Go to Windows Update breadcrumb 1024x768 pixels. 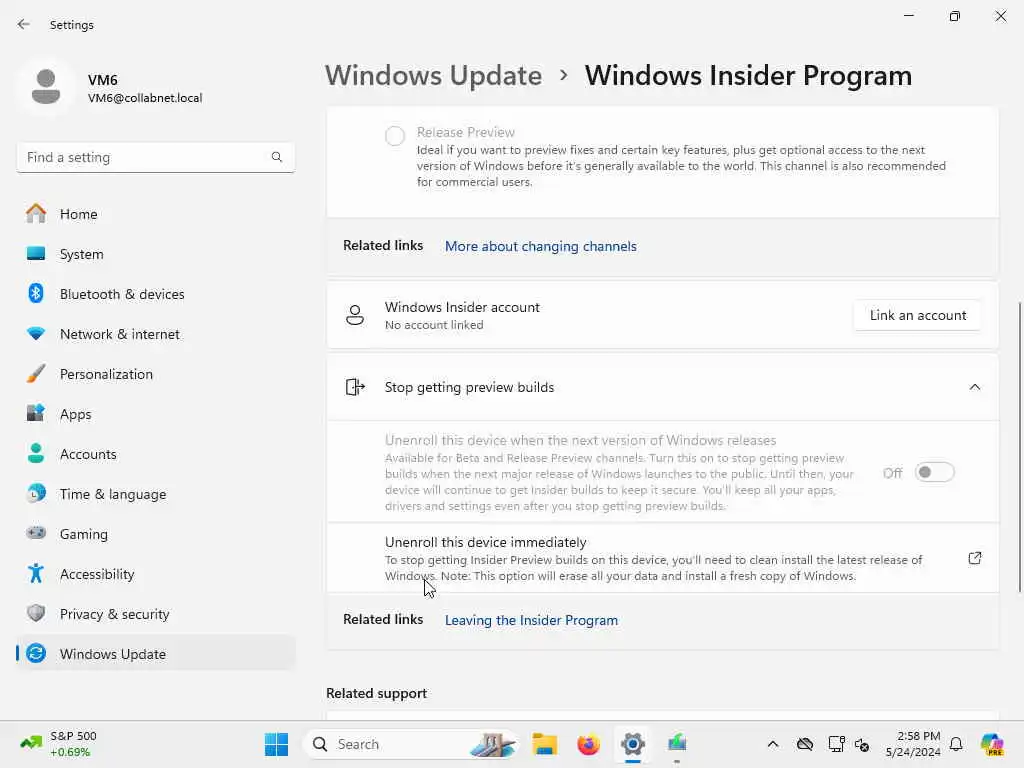click(434, 75)
